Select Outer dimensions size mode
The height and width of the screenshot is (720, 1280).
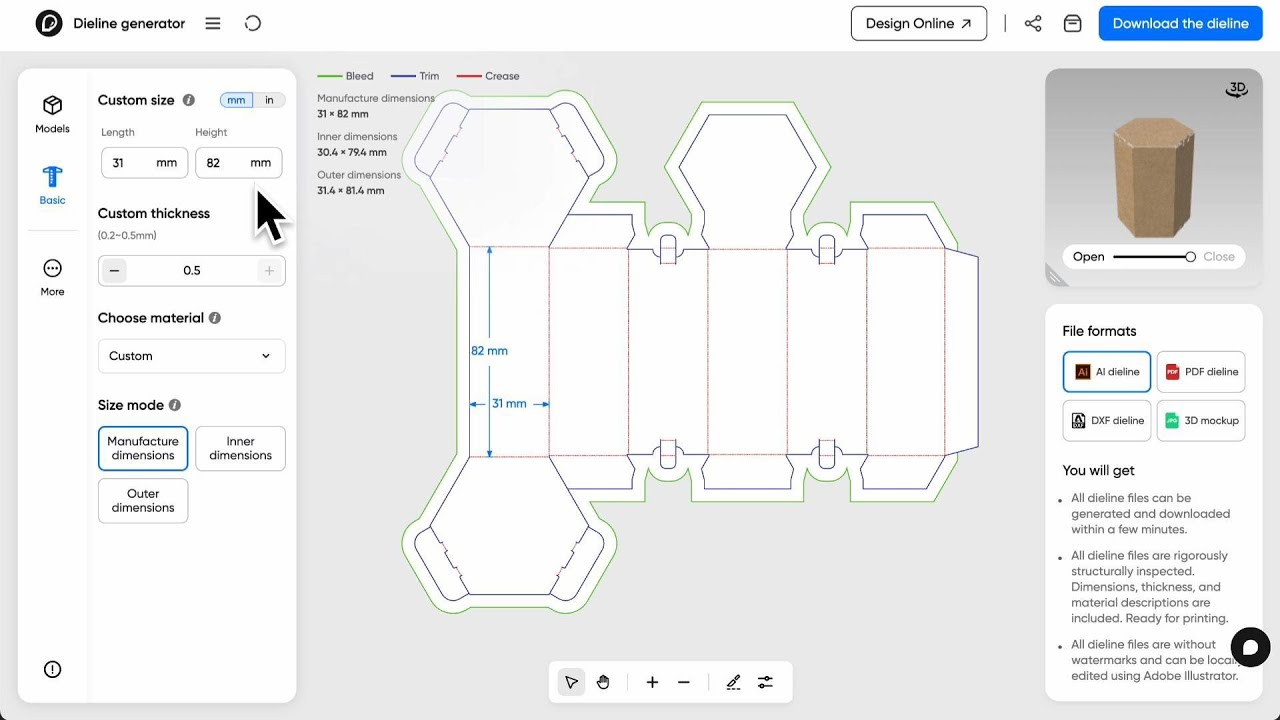point(143,500)
